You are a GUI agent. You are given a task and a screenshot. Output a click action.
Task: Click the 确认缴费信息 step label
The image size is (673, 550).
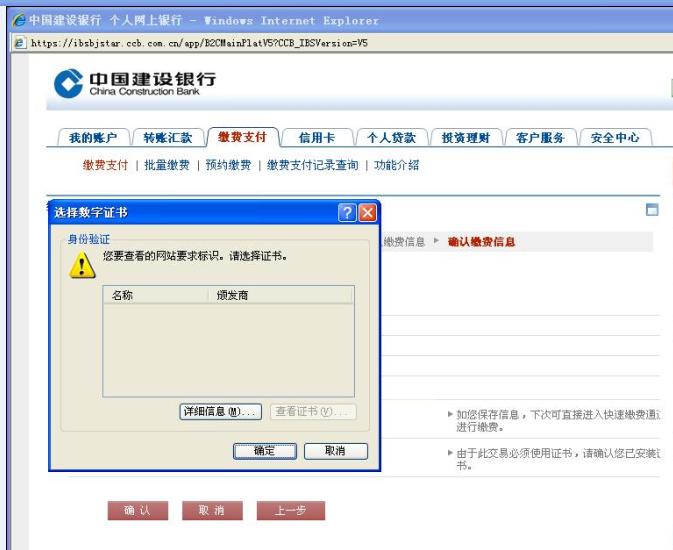pyautogui.click(x=481, y=242)
